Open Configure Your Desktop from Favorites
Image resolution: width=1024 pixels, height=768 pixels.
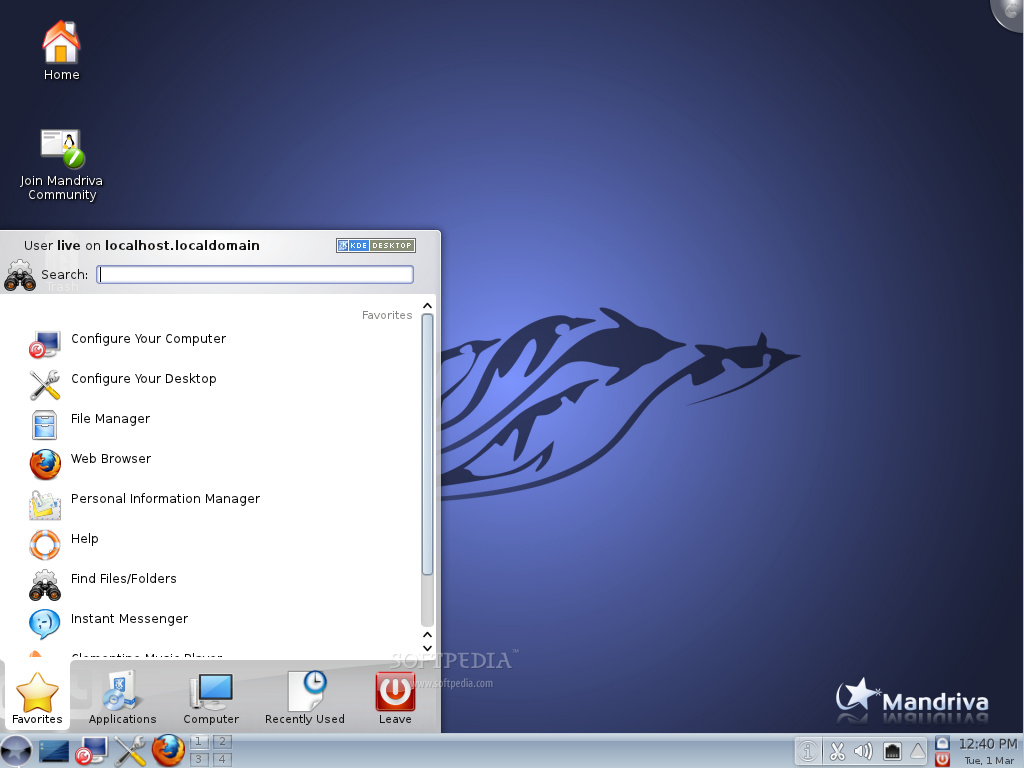pos(144,378)
